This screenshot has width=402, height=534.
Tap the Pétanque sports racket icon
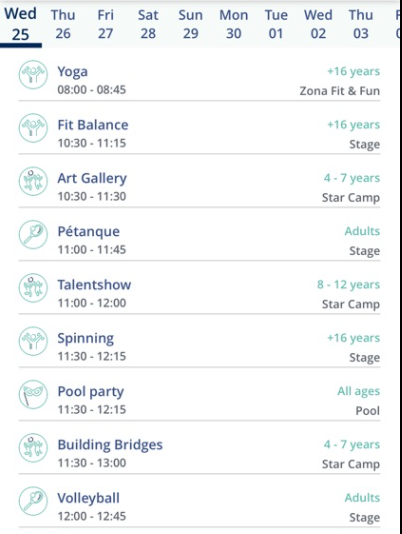tap(33, 235)
